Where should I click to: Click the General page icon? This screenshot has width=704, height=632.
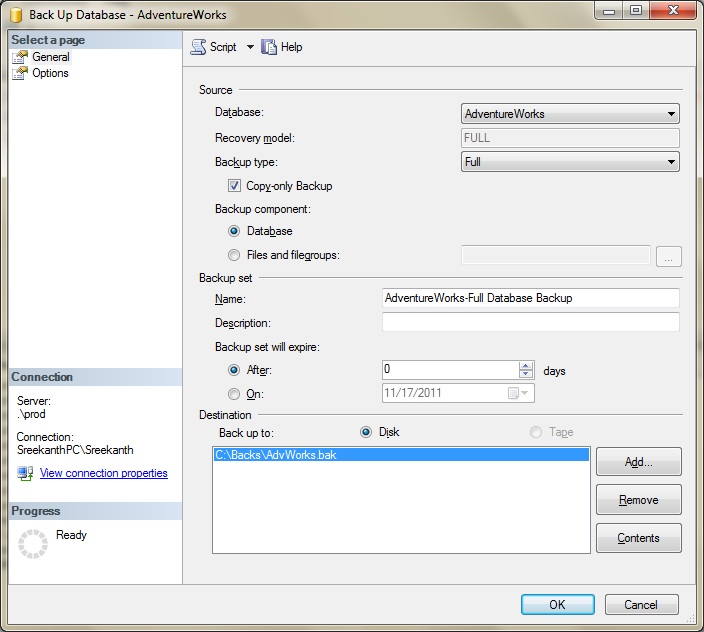pos(20,57)
